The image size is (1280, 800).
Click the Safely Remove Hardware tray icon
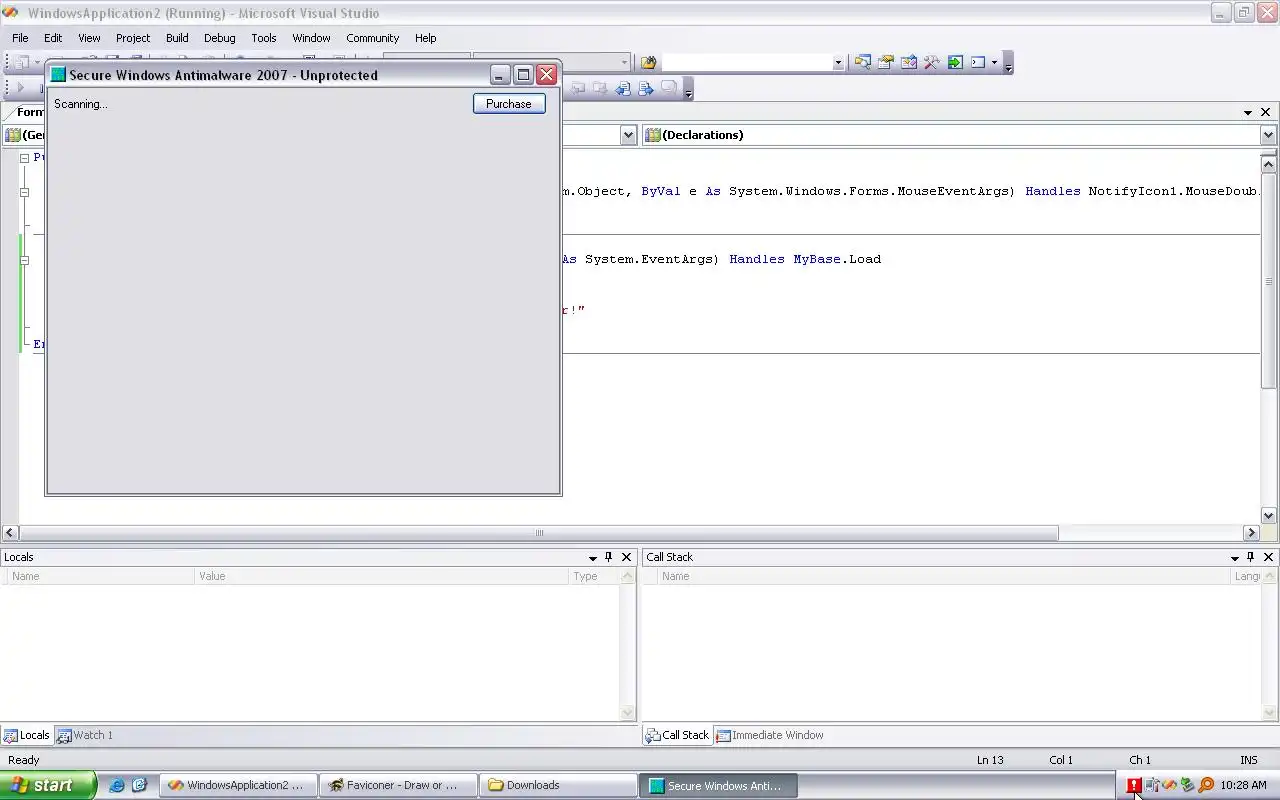point(1187,786)
